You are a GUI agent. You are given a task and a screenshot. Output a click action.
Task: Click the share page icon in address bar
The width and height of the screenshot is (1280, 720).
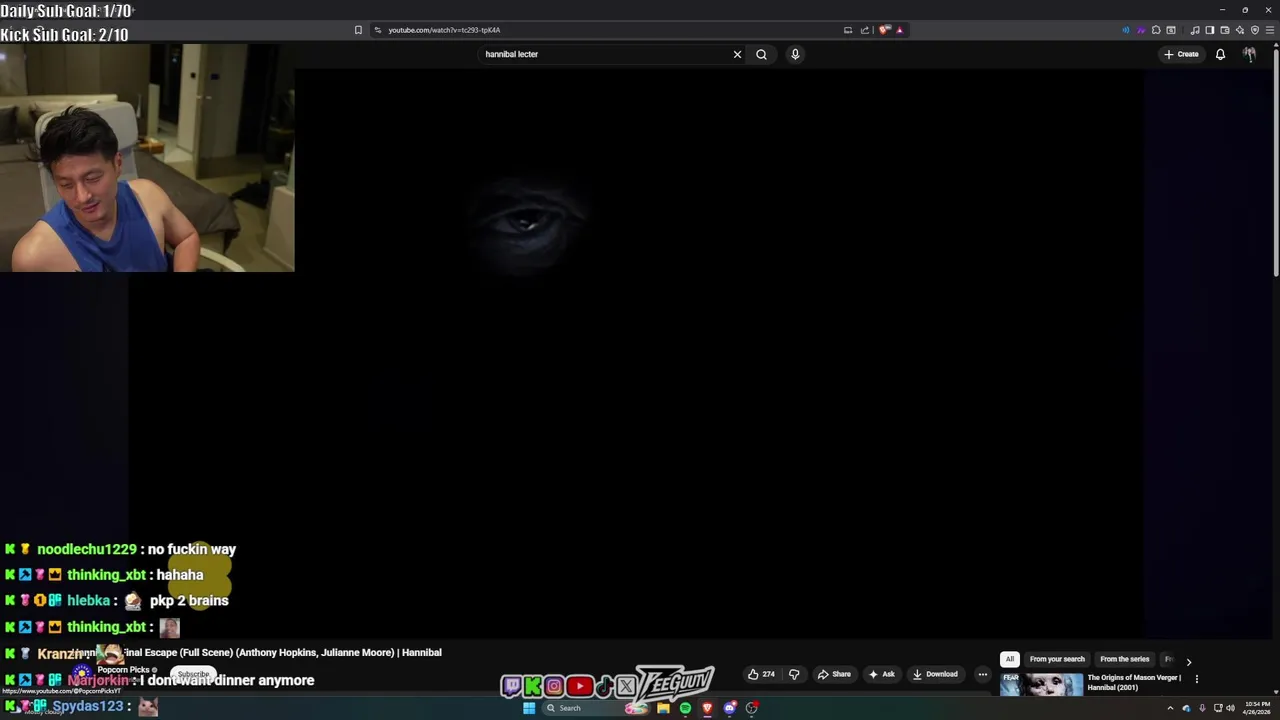pos(864,30)
